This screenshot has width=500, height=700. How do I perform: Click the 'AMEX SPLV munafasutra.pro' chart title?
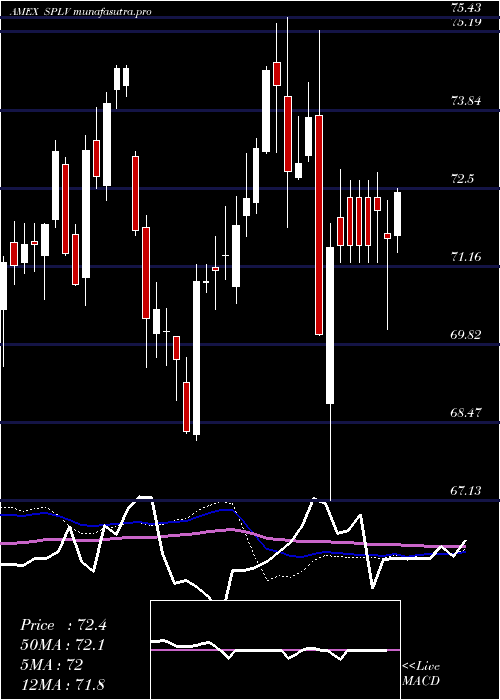pos(79,12)
